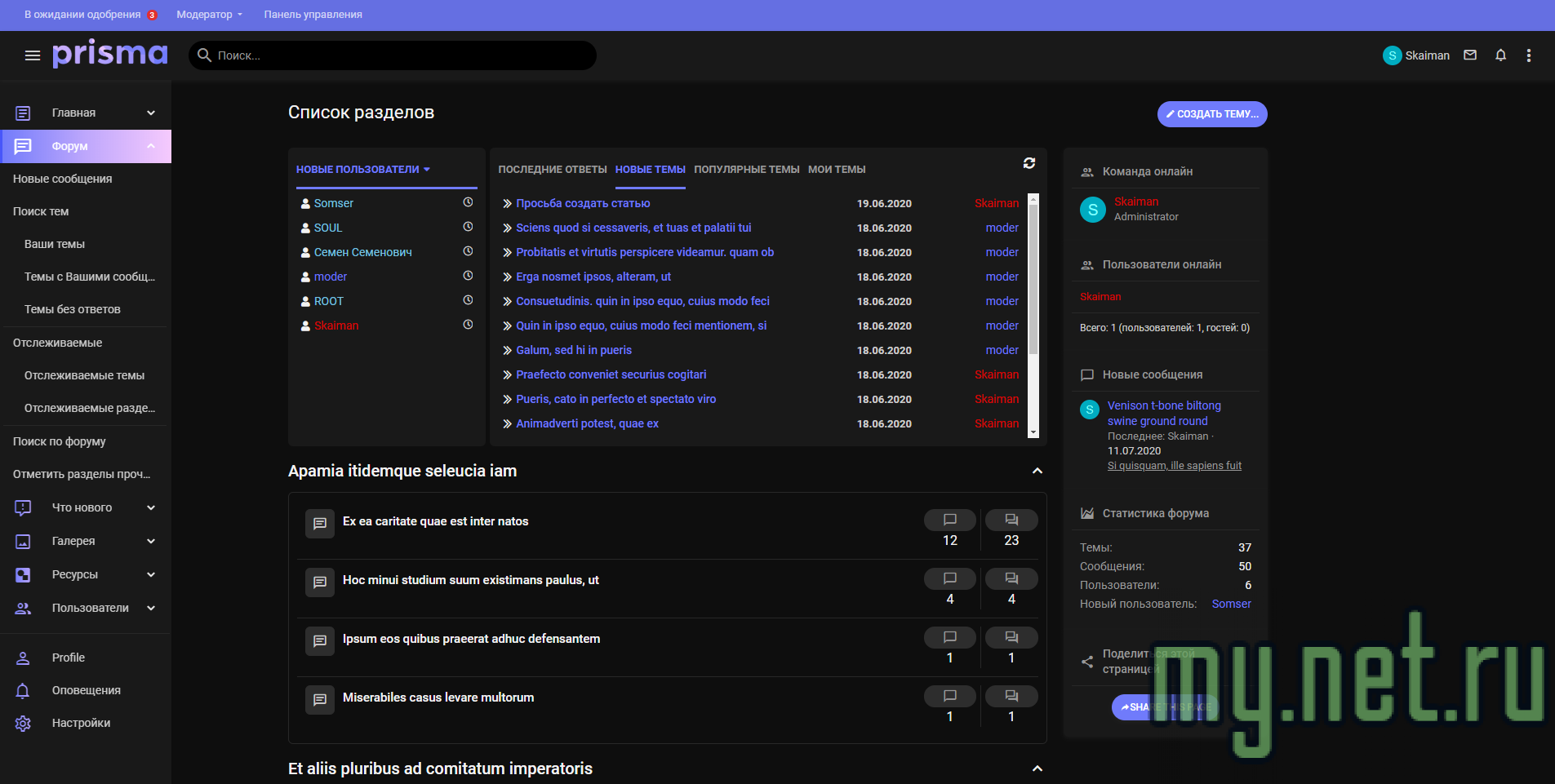Viewport: 1555px width, 784px height.
Task: Open the hamburger menu icon
Action: (x=33, y=55)
